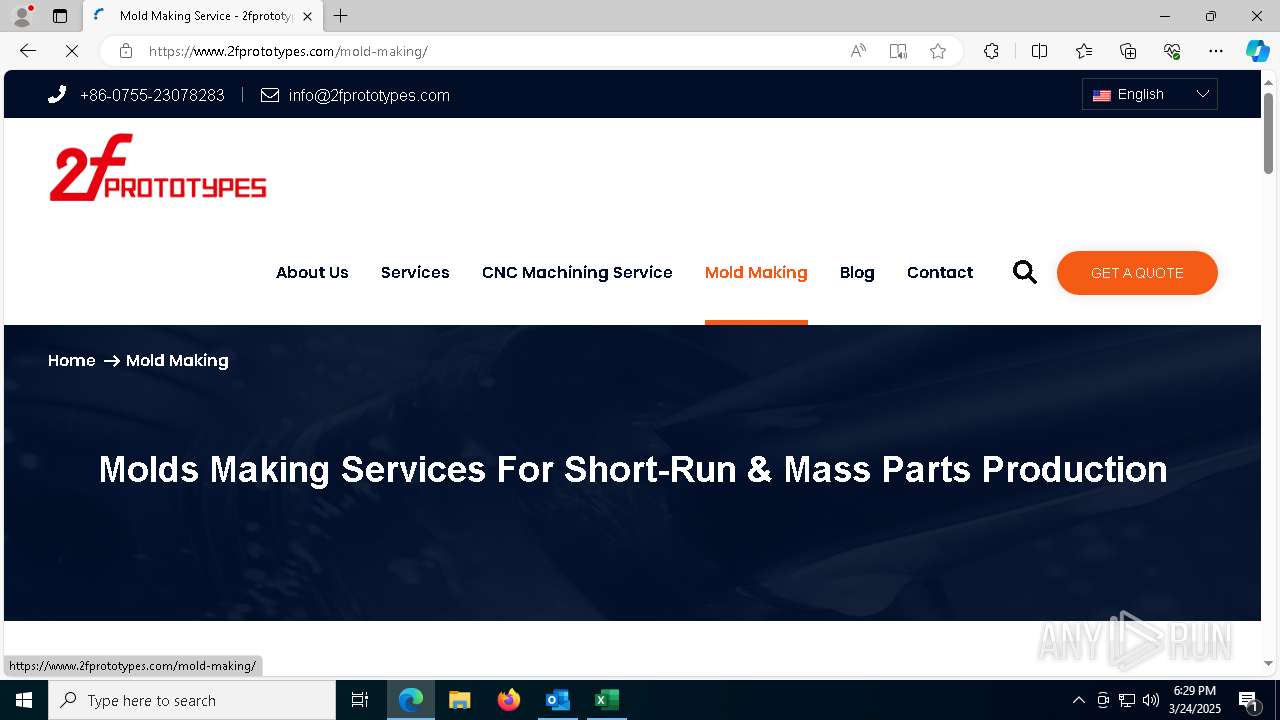
Task: Open notification center icon
Action: pyautogui.click(x=1248, y=700)
